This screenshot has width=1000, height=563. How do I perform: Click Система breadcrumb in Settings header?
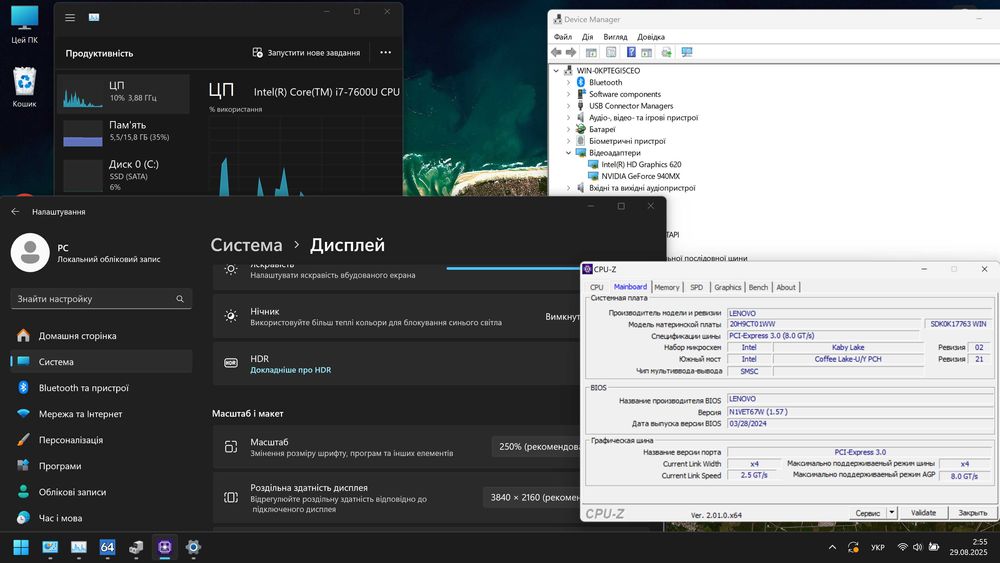coord(246,245)
